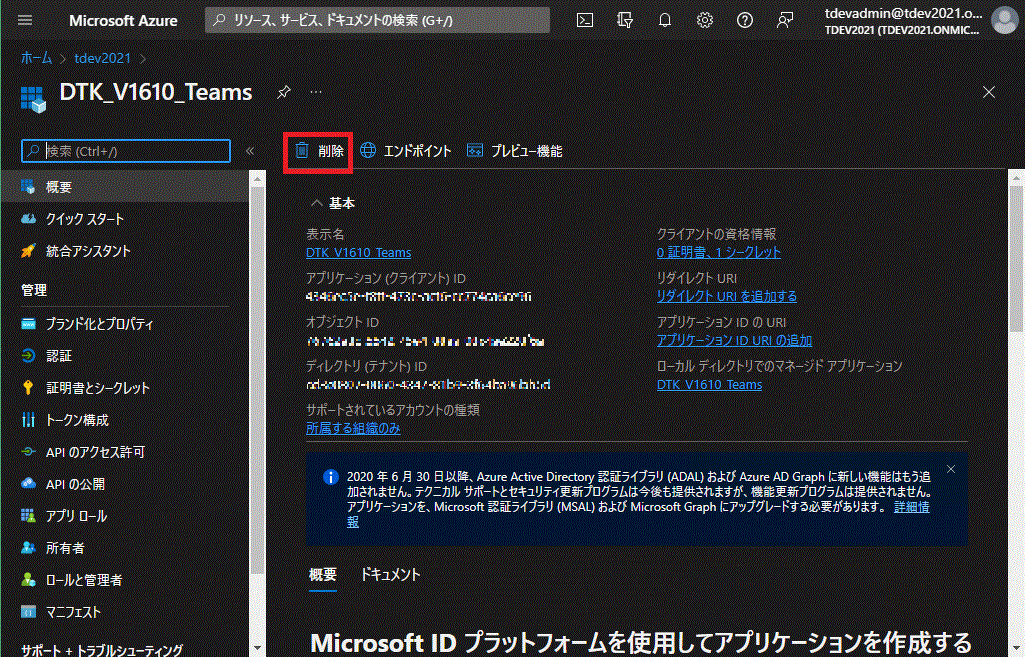
Task: Click the application (client) ID value
Action: pos(419,297)
